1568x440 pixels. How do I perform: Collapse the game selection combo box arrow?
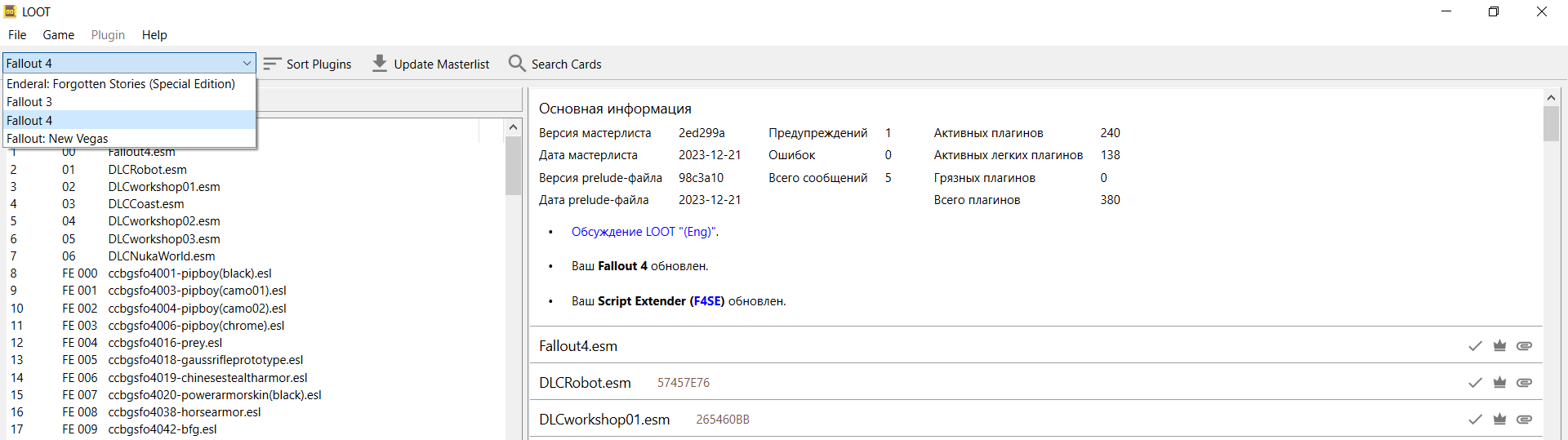pos(247,64)
